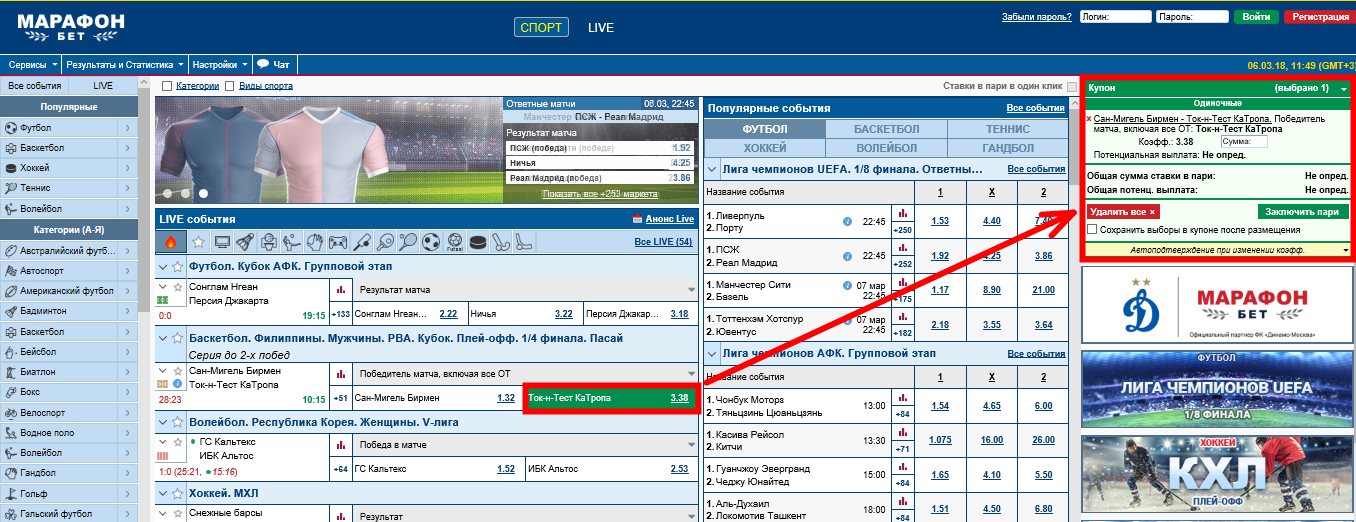
Task: Select the Futsal ball icon in LIVE filter
Action: click(x=455, y=241)
